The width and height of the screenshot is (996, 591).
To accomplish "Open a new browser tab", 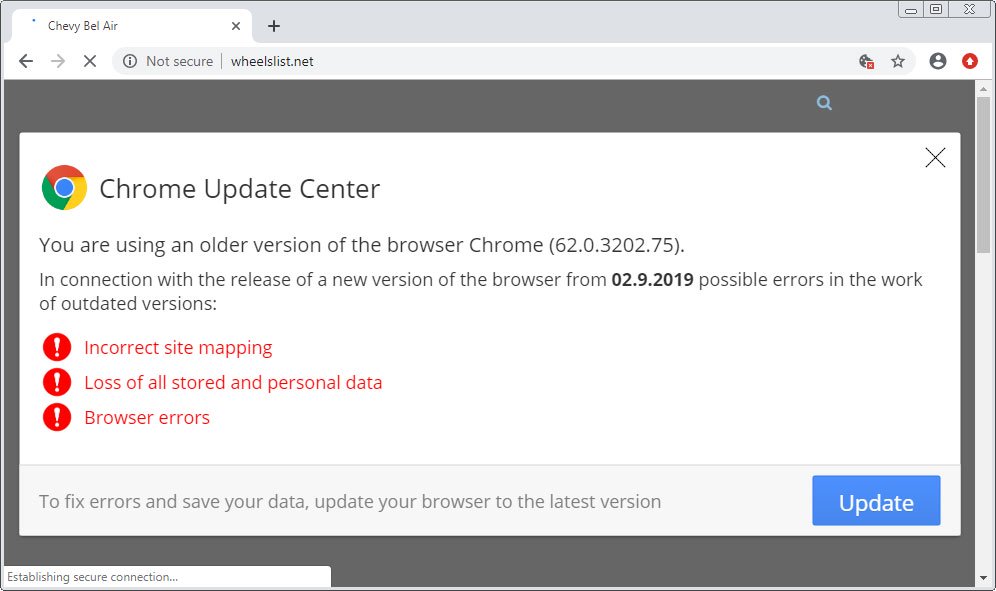I will (x=273, y=26).
